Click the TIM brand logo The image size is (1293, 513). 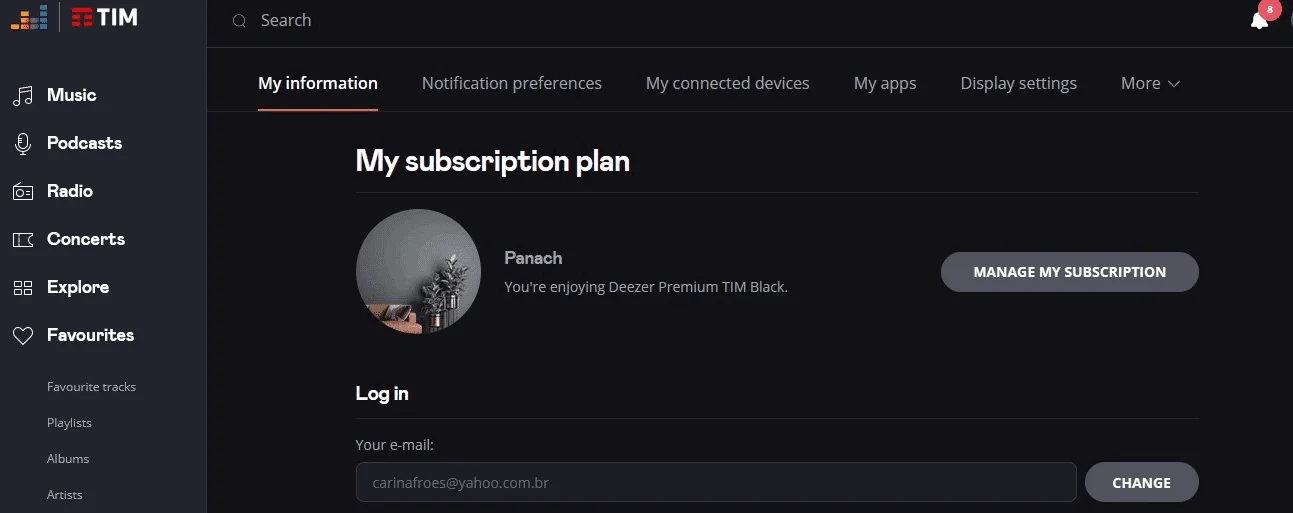[104, 17]
